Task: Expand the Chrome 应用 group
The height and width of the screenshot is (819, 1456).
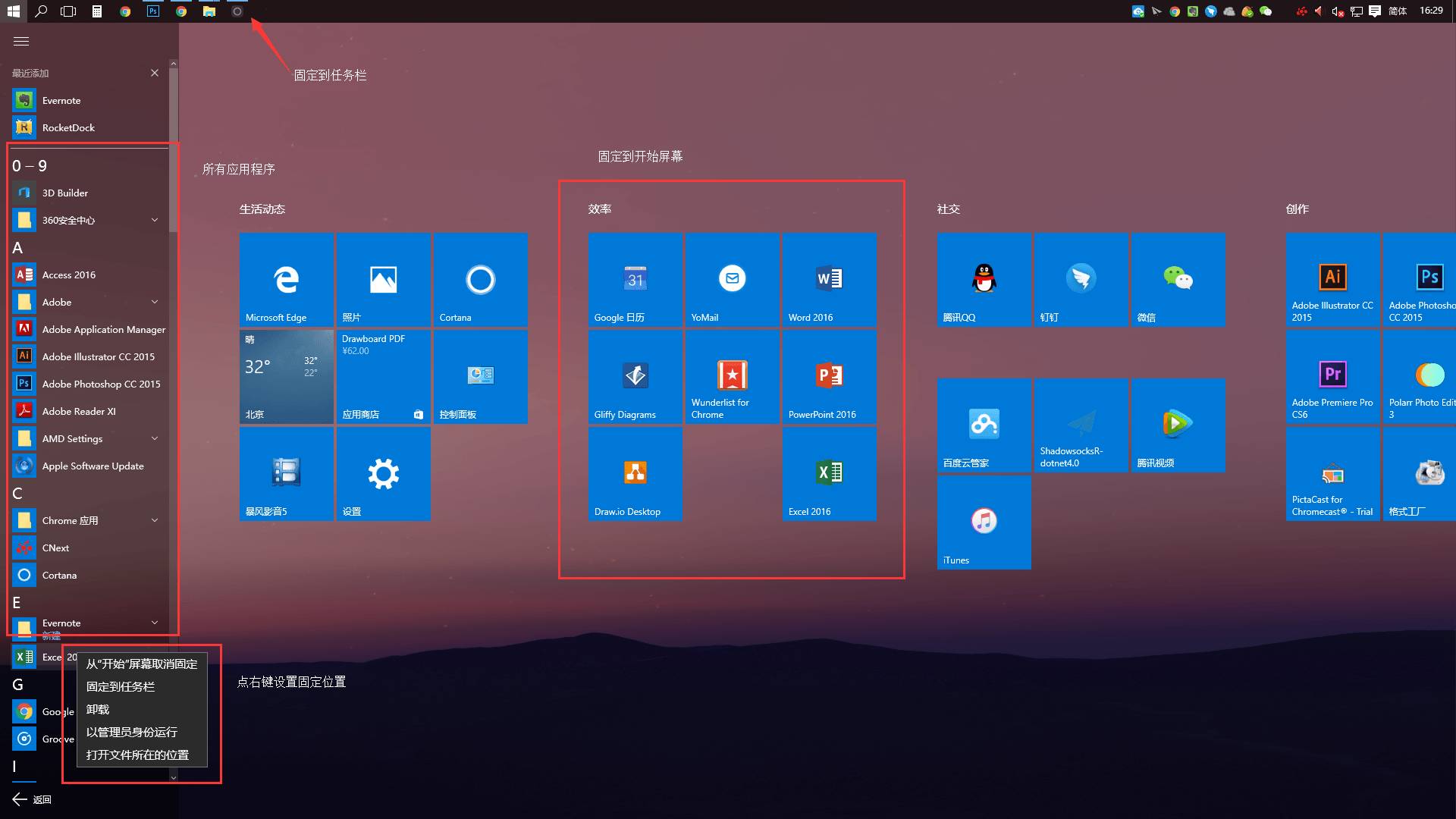Action: click(155, 520)
